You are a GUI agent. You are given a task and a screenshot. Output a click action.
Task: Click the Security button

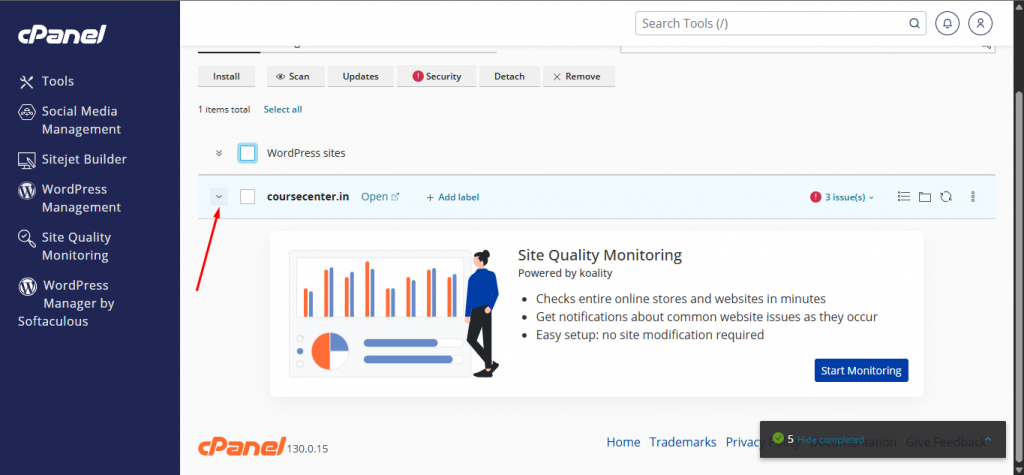tap(436, 76)
